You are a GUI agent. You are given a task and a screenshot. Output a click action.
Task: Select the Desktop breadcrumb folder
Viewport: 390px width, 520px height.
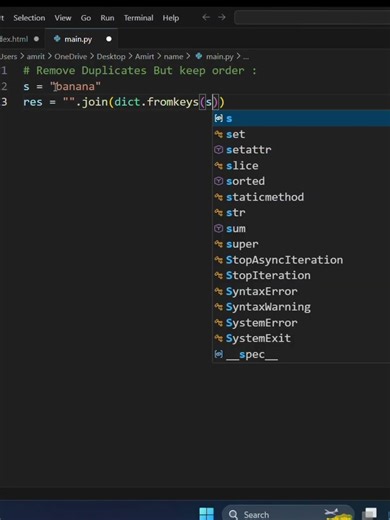[111, 57]
